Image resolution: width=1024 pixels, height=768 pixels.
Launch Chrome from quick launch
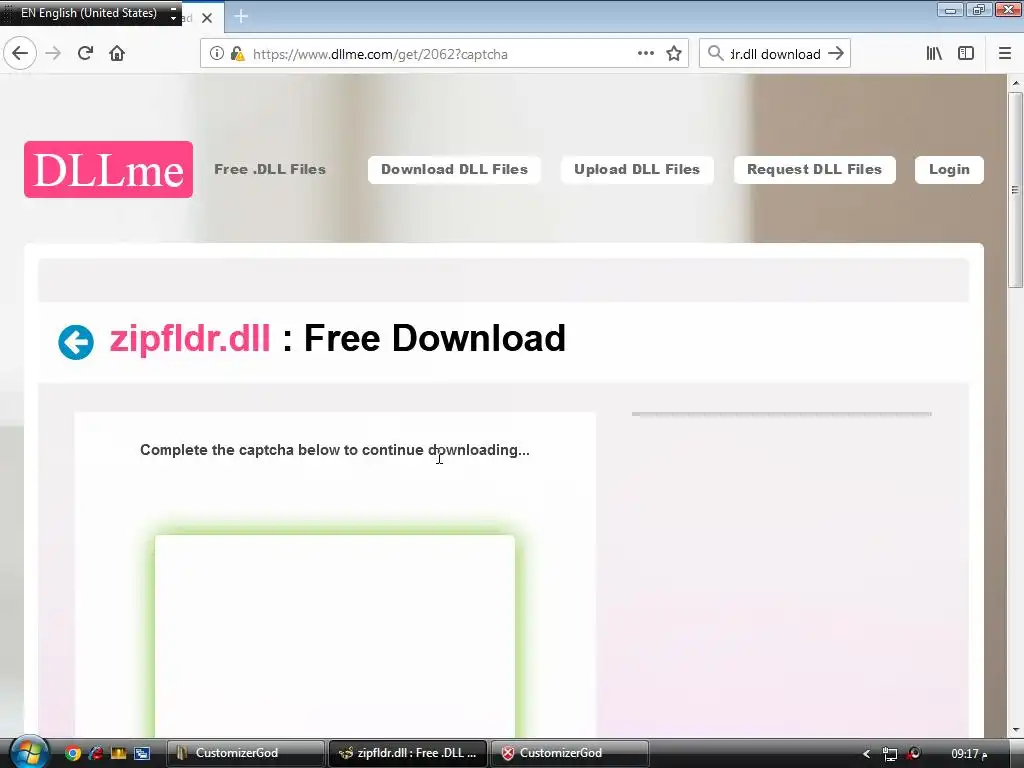pos(72,753)
